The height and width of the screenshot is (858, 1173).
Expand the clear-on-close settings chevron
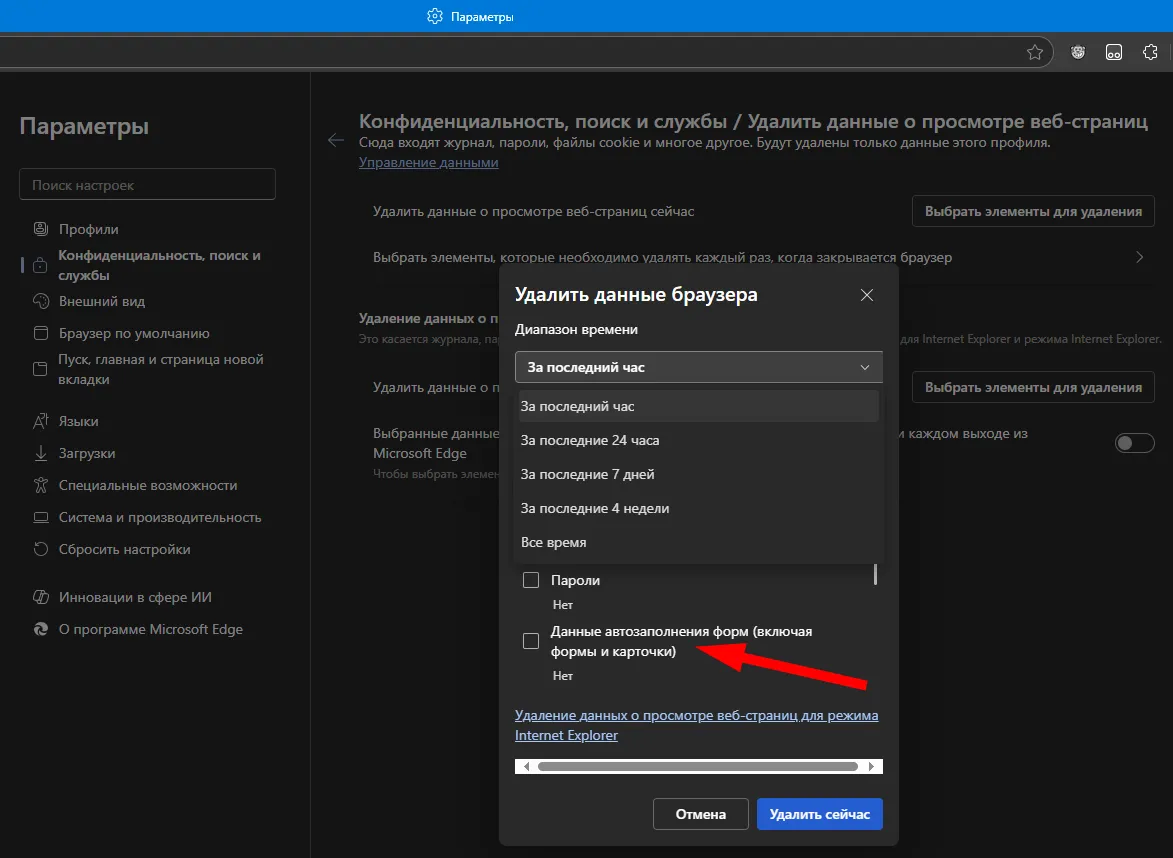1139,257
